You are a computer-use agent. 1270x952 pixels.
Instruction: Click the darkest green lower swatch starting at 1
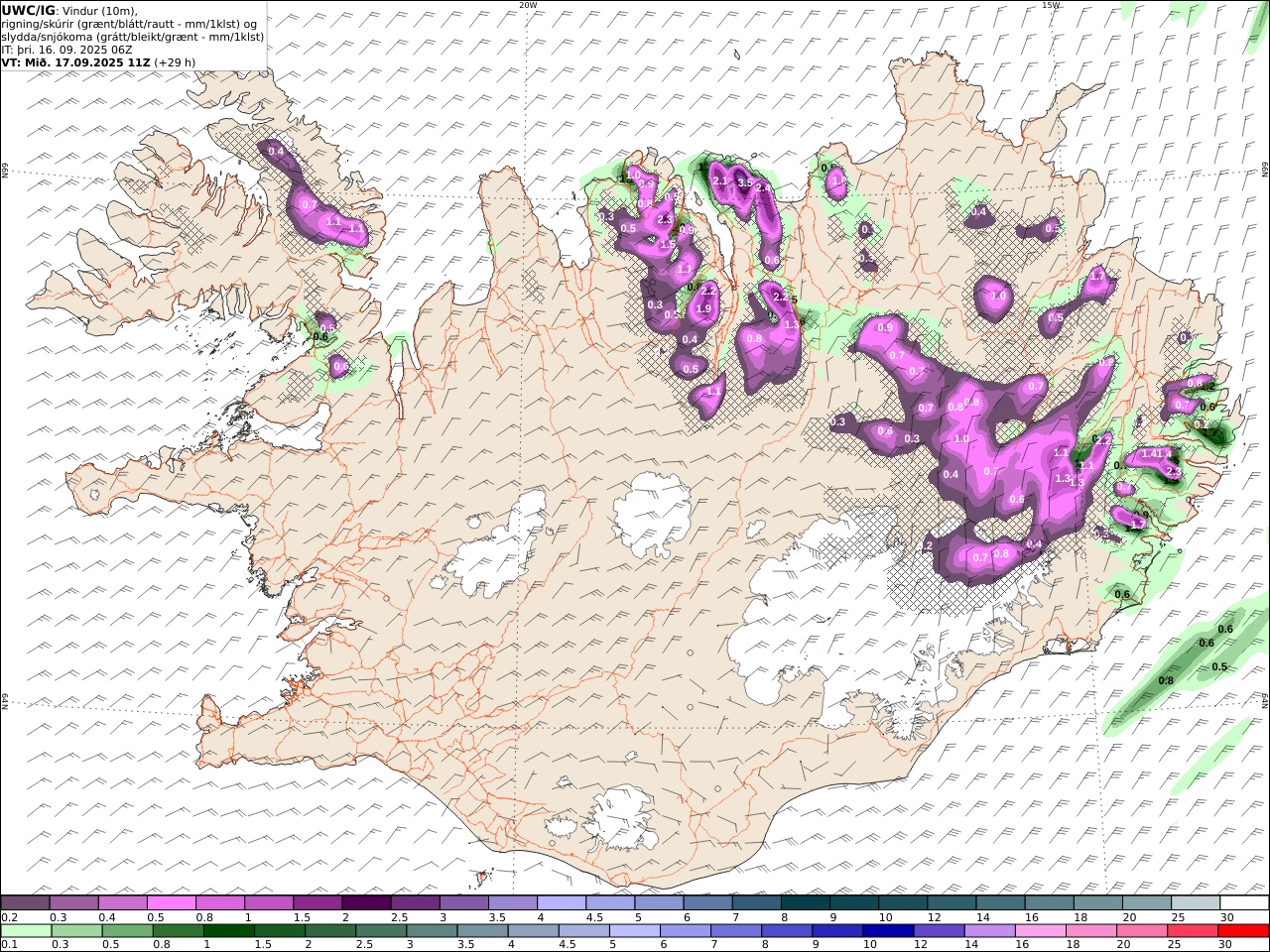[229, 931]
